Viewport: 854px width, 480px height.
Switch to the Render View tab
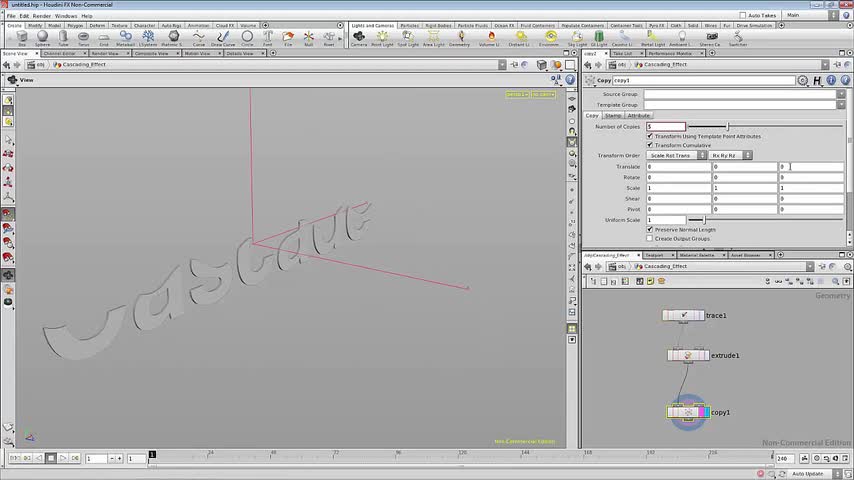tap(105, 53)
